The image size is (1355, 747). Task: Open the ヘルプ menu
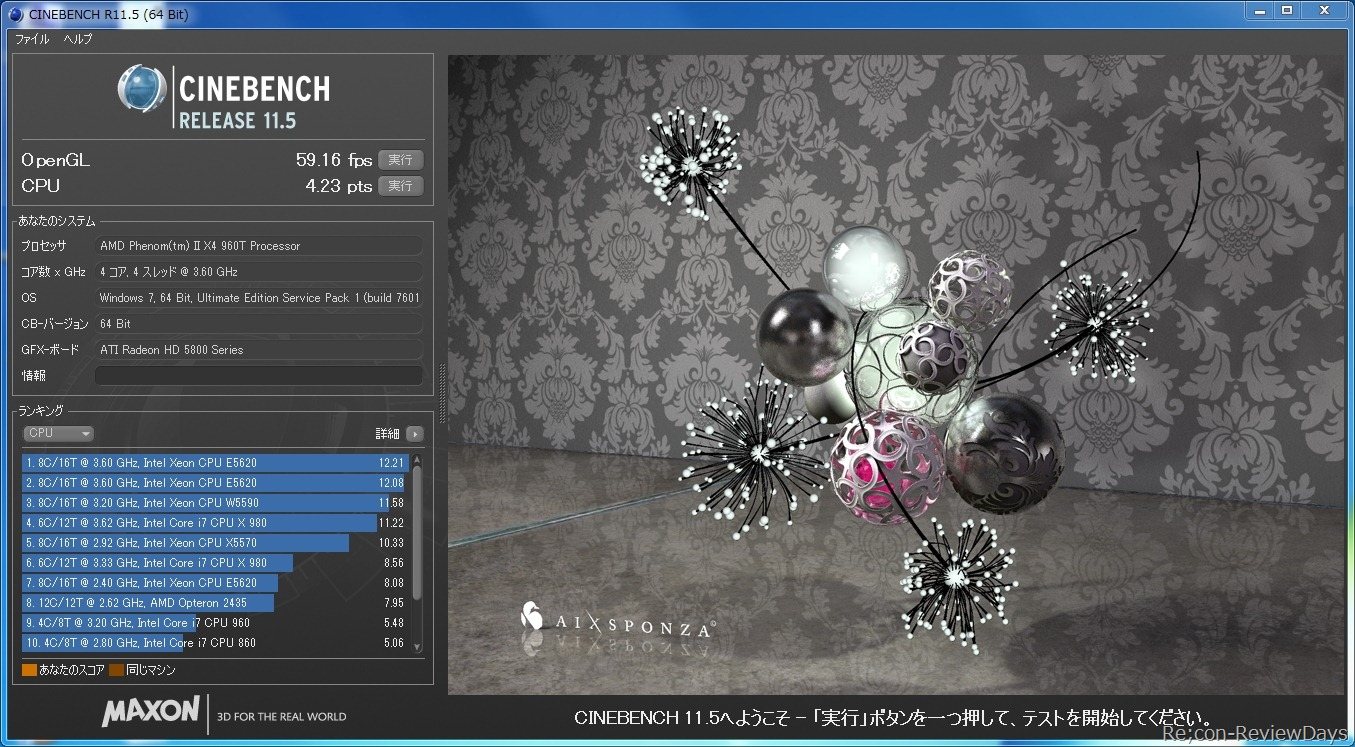(x=78, y=39)
